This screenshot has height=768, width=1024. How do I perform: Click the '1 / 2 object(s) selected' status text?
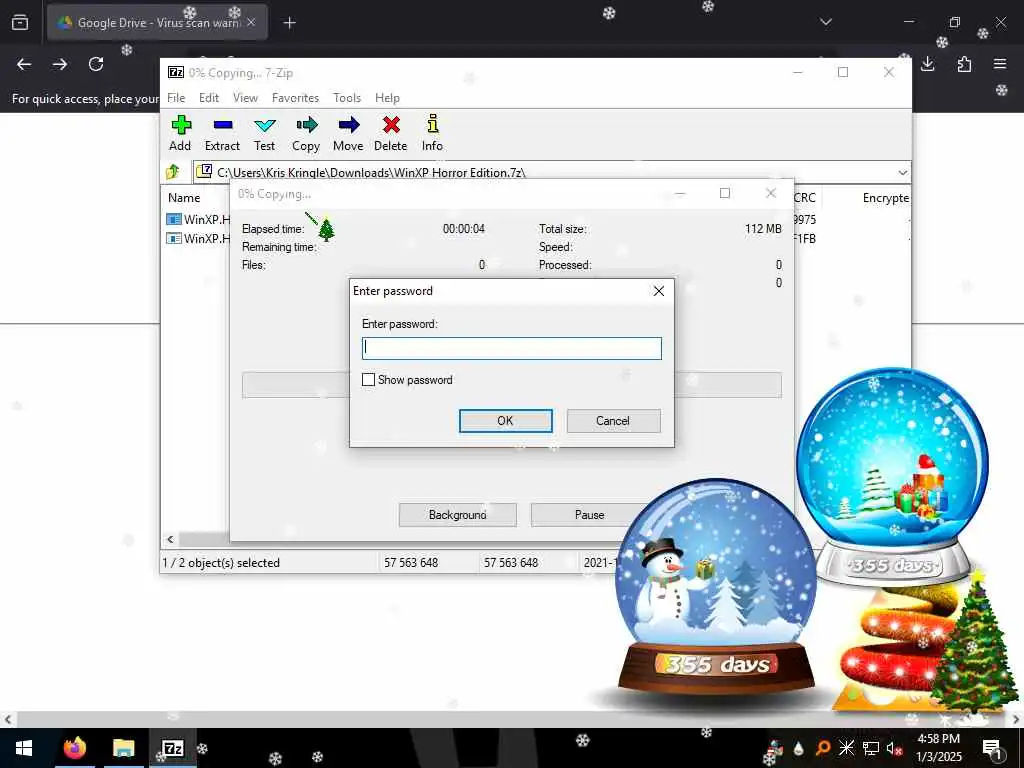221,562
